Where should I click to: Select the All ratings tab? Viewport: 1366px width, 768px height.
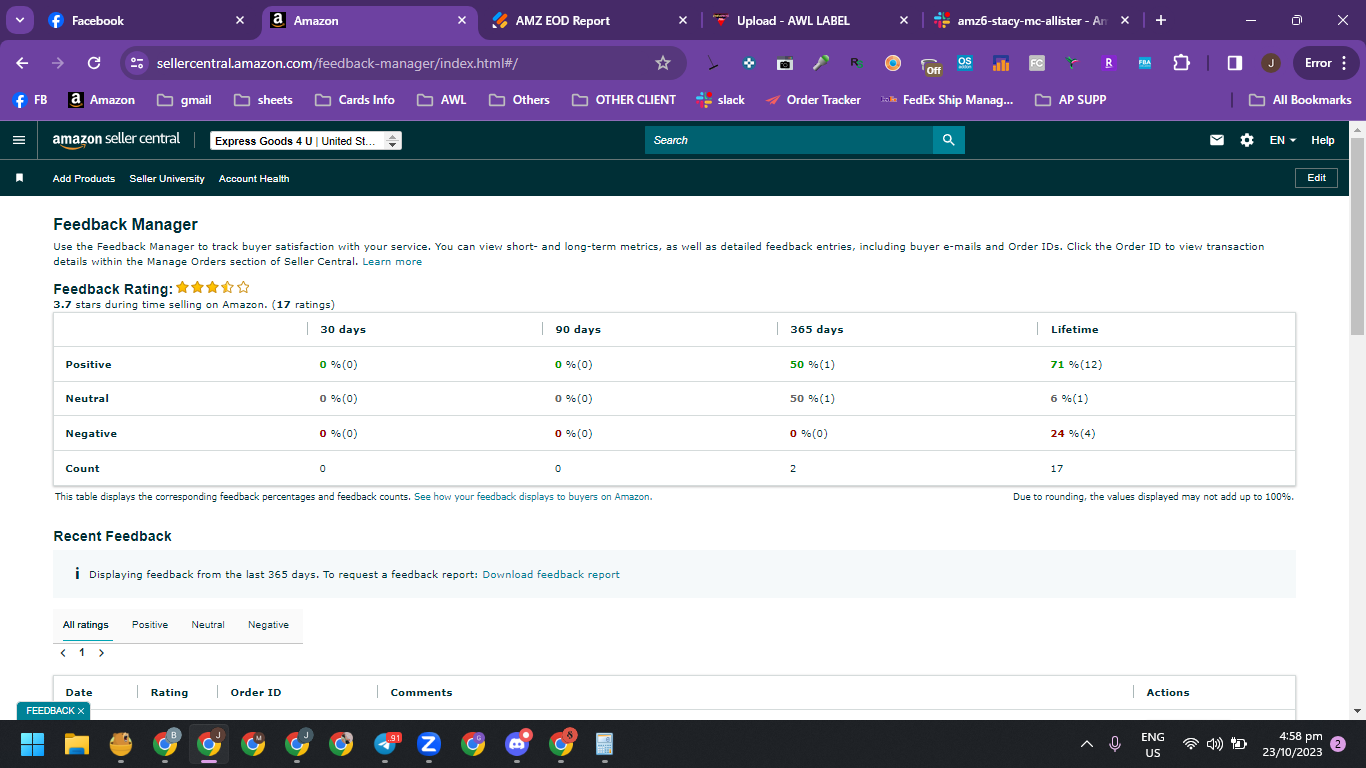tap(86, 625)
